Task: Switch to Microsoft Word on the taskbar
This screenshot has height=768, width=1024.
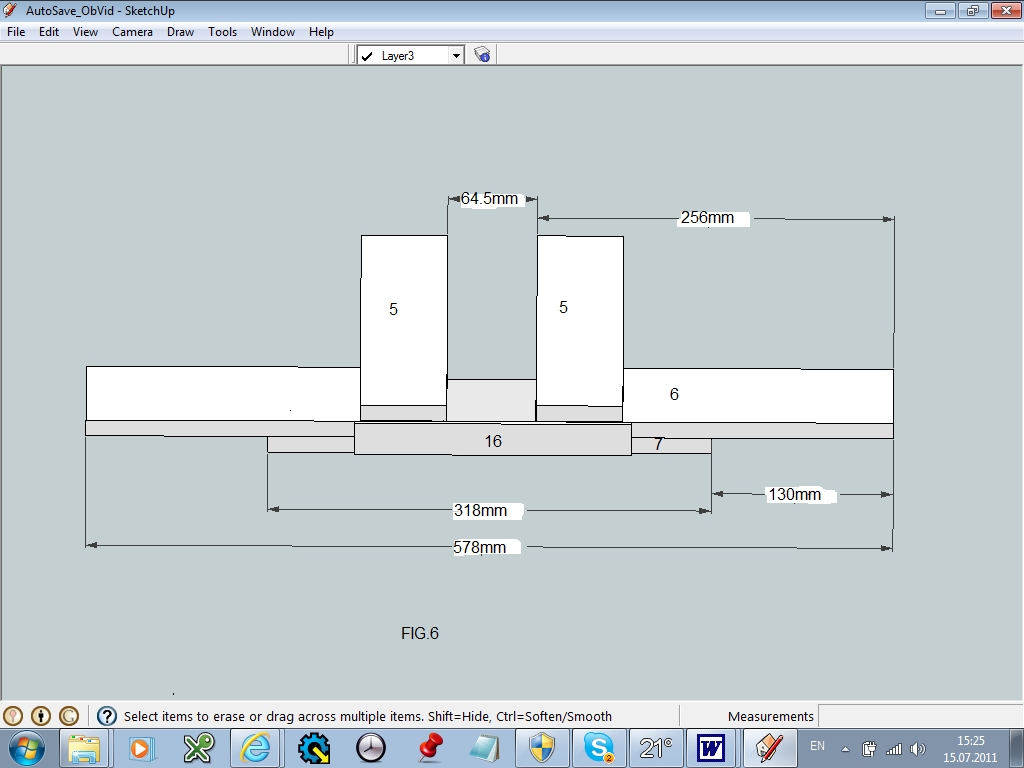Action: (x=711, y=748)
